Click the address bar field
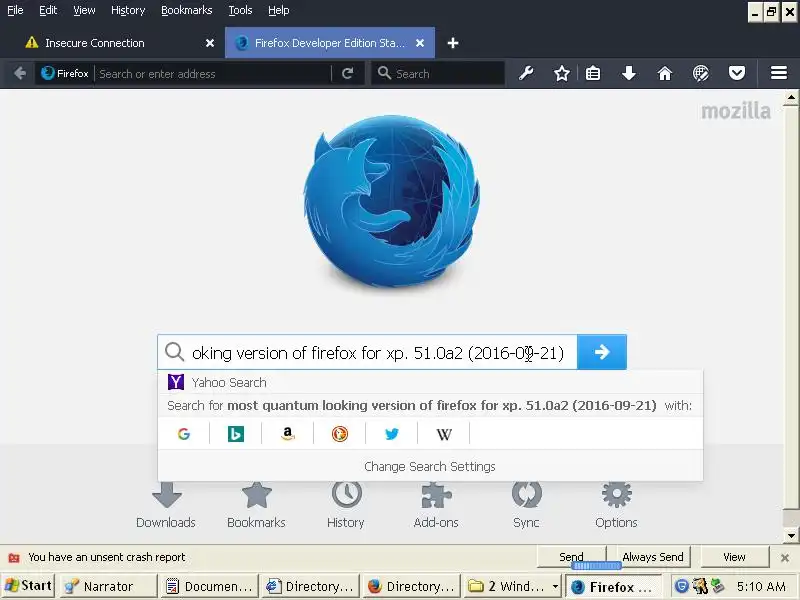This screenshot has width=800, height=600. tap(213, 73)
